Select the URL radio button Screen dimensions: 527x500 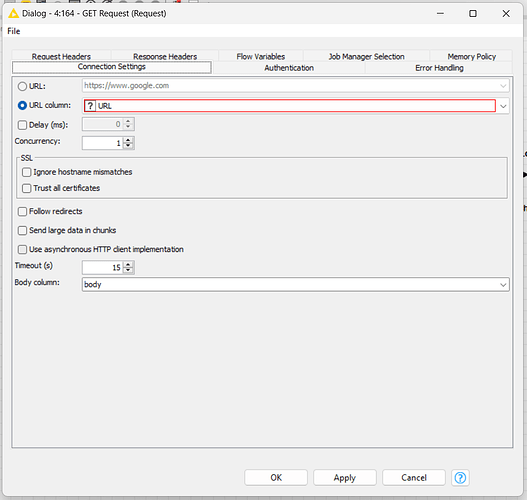22,86
